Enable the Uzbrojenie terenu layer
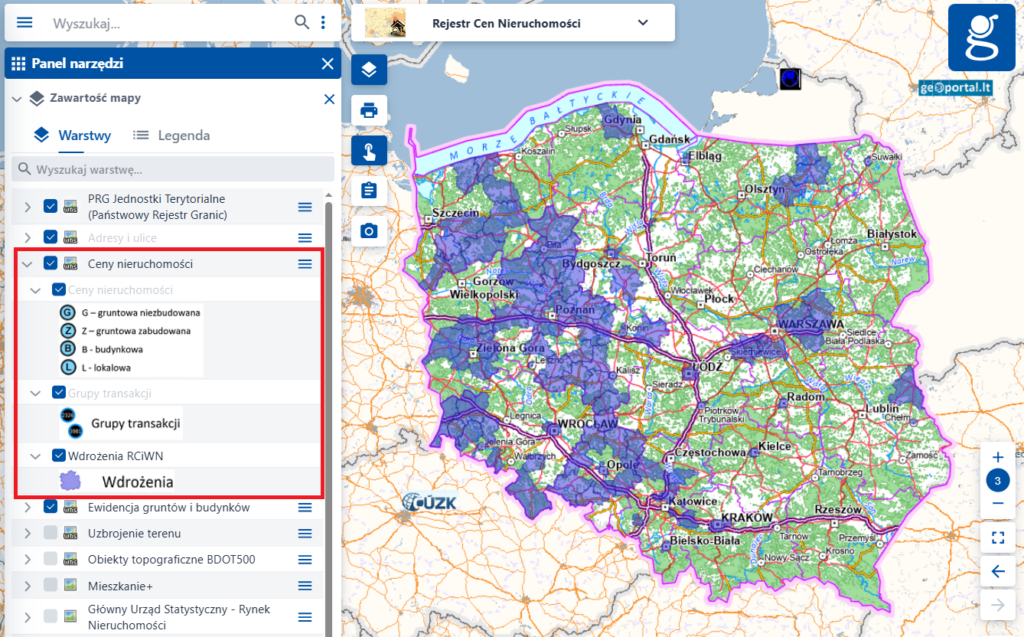 (50, 533)
